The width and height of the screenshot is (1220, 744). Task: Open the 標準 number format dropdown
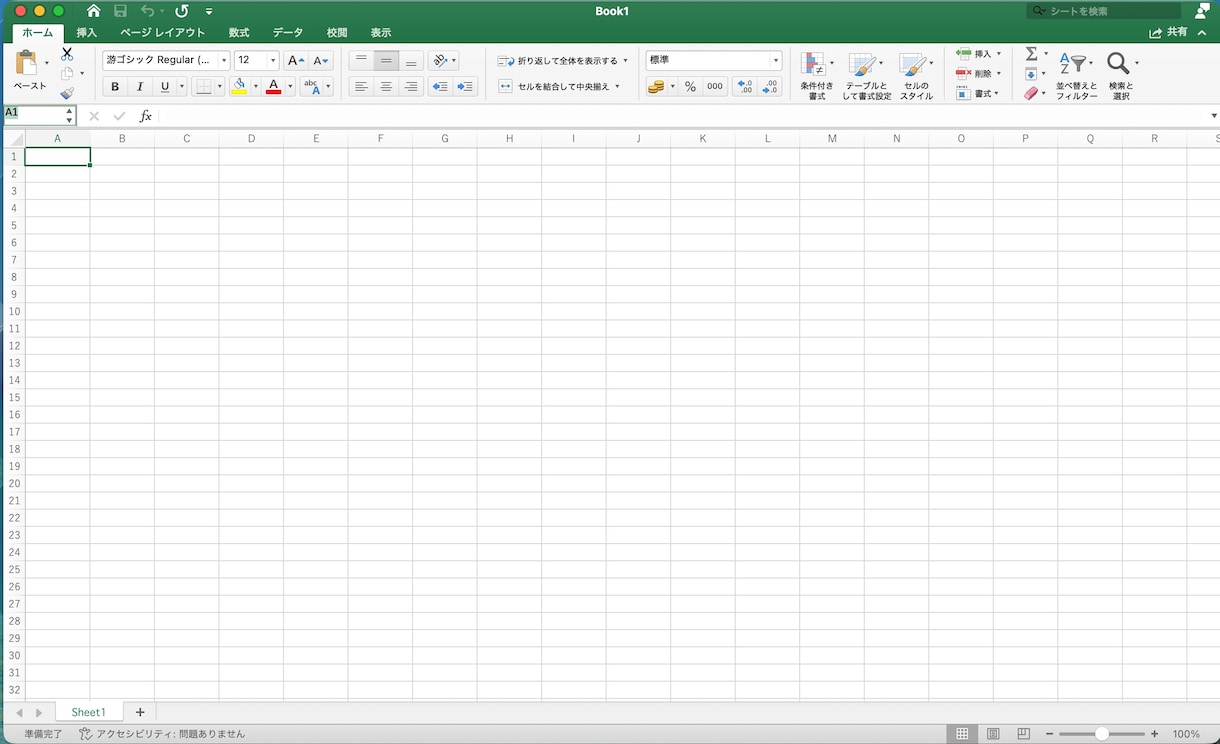coord(714,60)
